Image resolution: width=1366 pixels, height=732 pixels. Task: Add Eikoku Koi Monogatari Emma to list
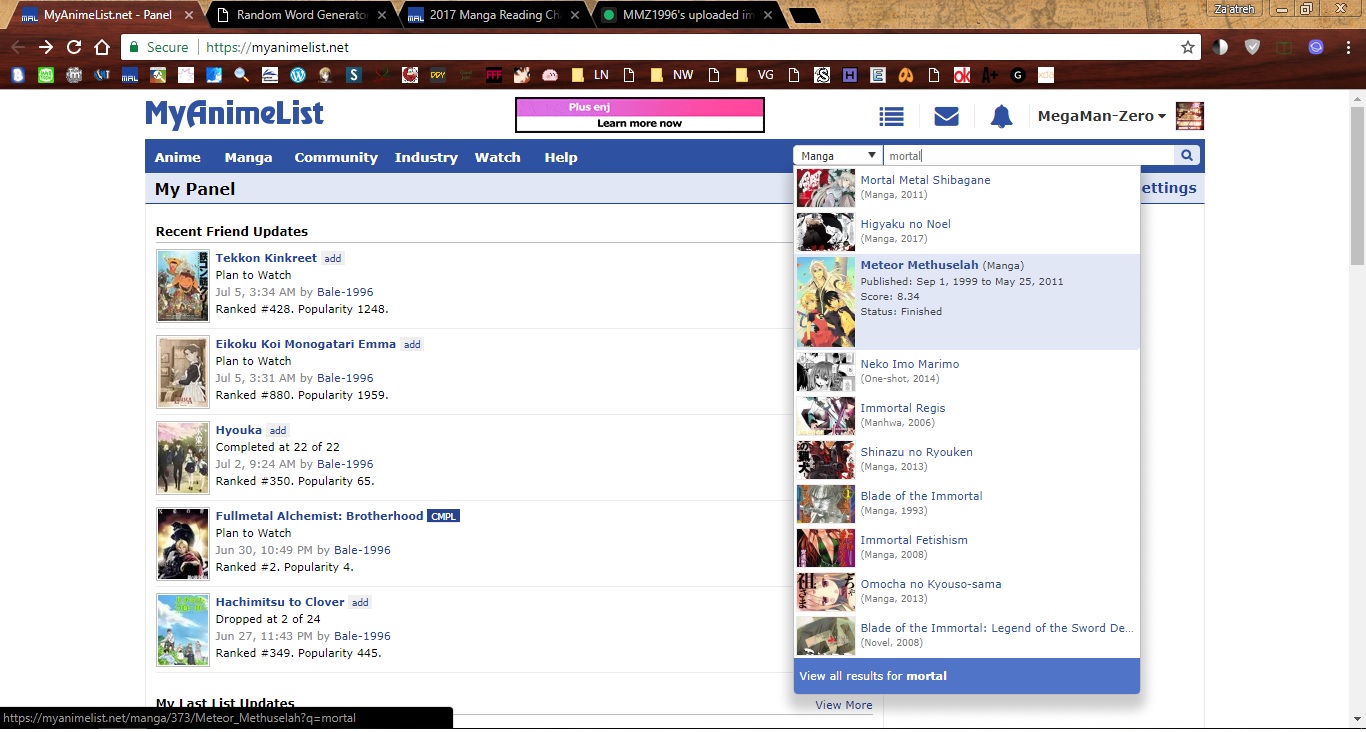coord(412,345)
